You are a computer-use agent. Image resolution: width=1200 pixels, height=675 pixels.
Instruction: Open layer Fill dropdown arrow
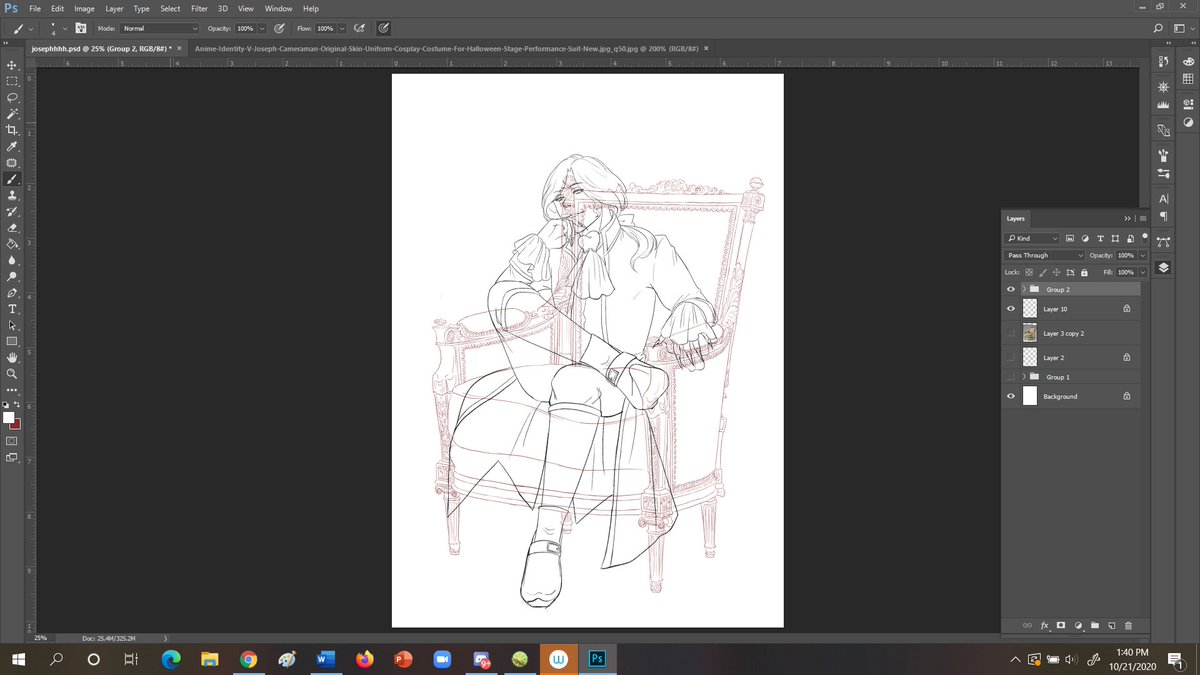[x=1142, y=272]
